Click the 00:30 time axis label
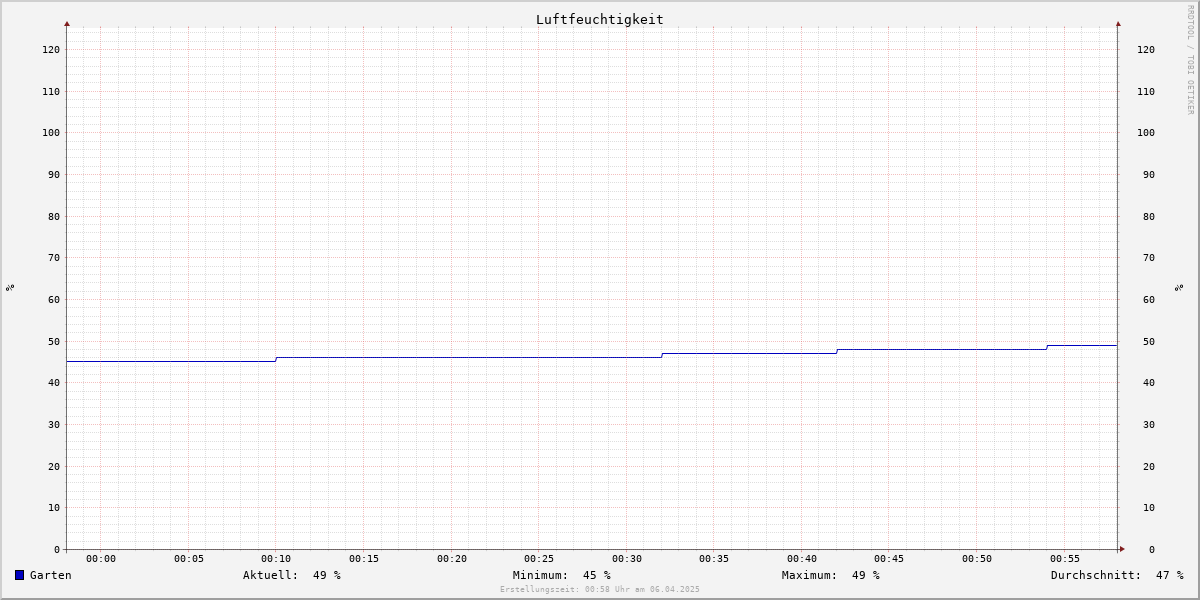 point(627,559)
